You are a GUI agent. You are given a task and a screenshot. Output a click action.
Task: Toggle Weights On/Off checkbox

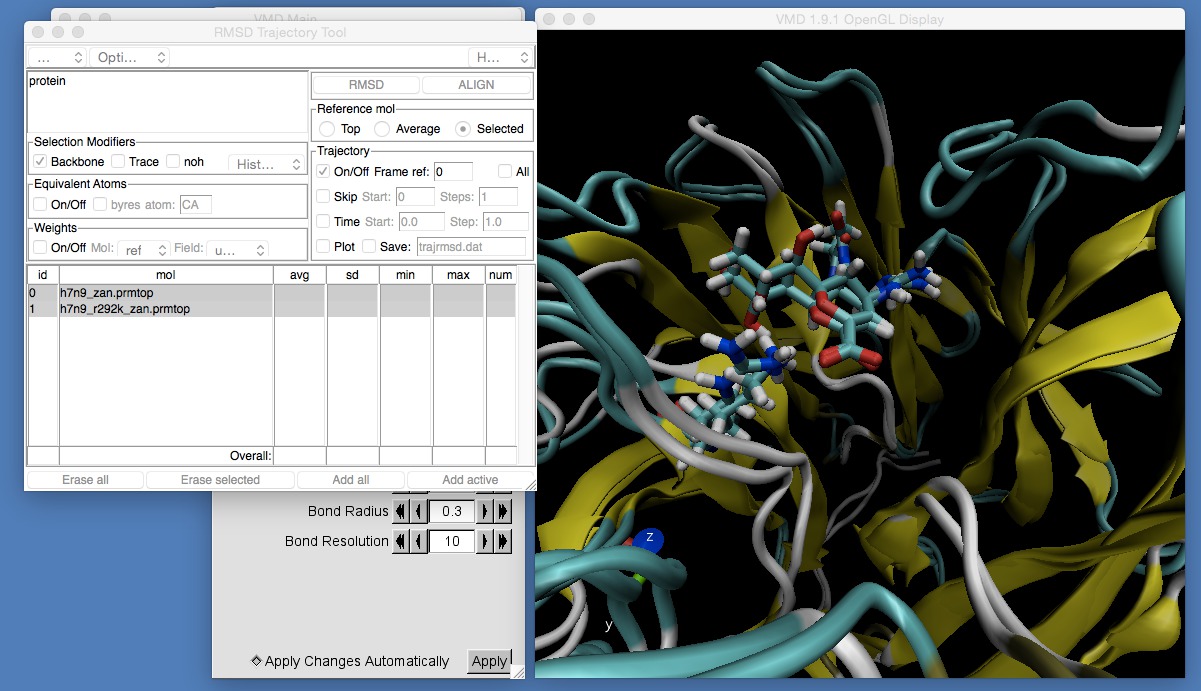pyautogui.click(x=40, y=247)
